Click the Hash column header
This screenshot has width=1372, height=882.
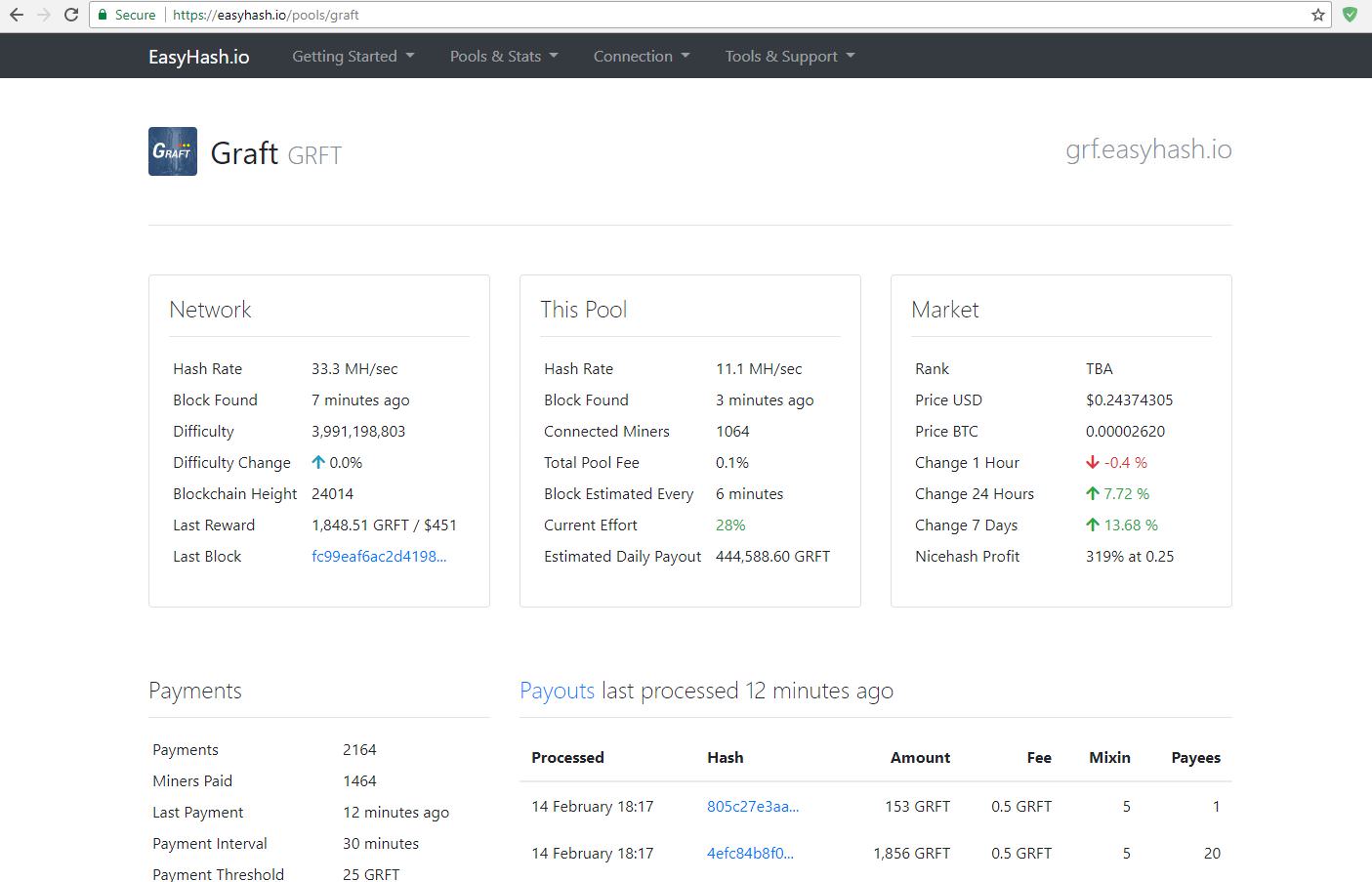[x=726, y=757]
